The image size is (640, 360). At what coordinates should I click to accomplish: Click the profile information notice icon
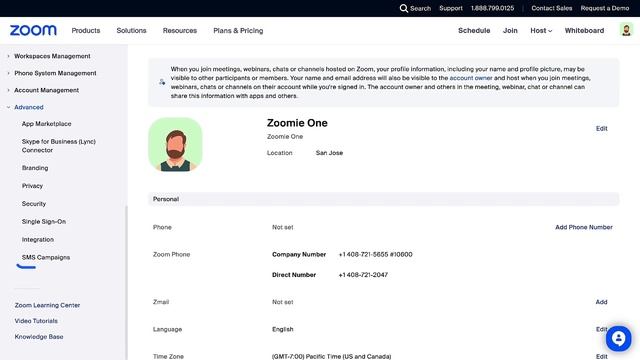point(162,82)
